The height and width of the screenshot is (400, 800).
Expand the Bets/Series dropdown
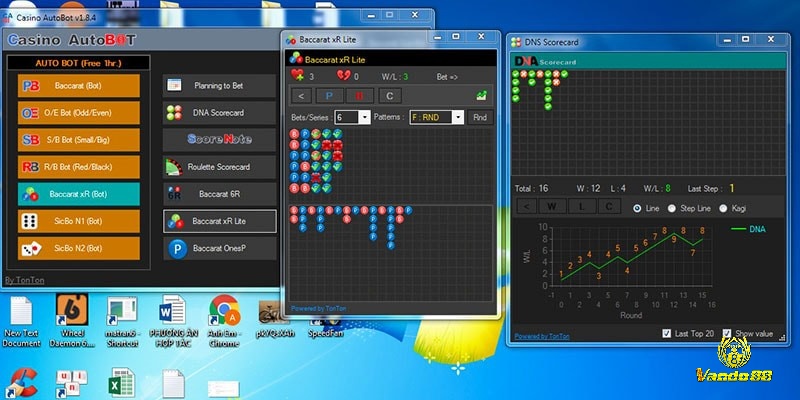pyautogui.click(x=364, y=117)
